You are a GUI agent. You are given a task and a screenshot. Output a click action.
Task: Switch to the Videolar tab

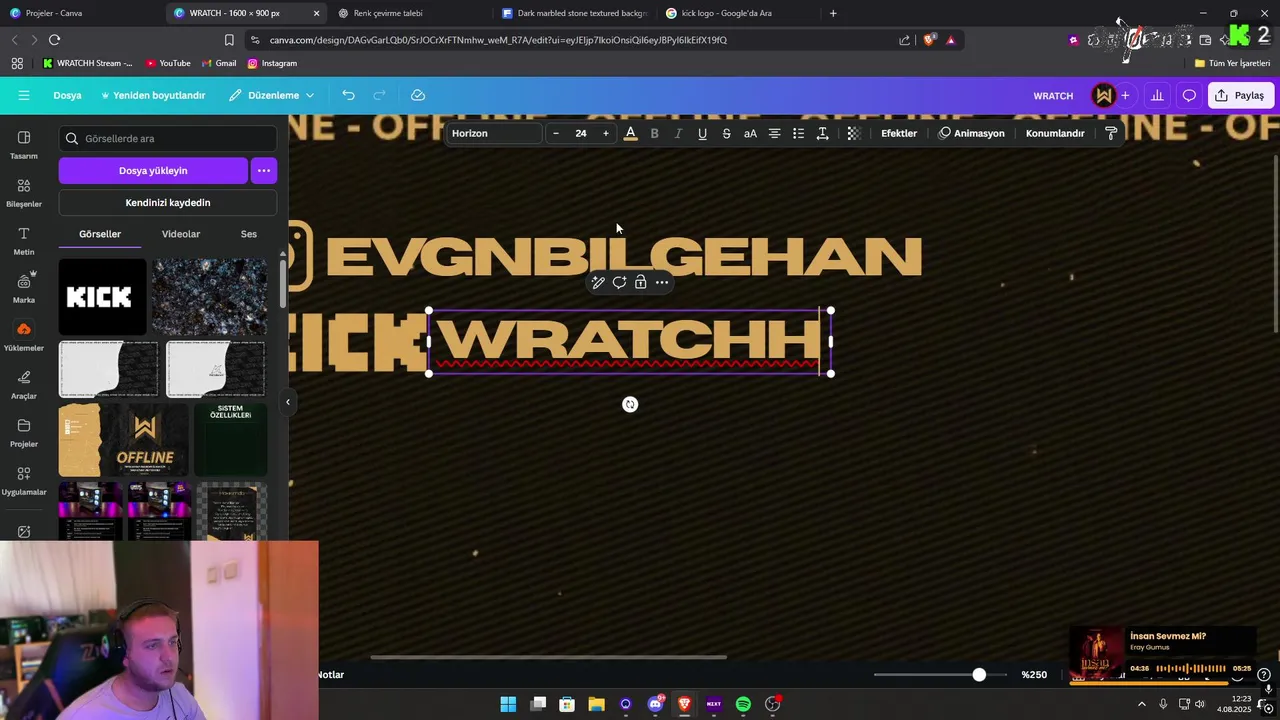[x=181, y=234]
